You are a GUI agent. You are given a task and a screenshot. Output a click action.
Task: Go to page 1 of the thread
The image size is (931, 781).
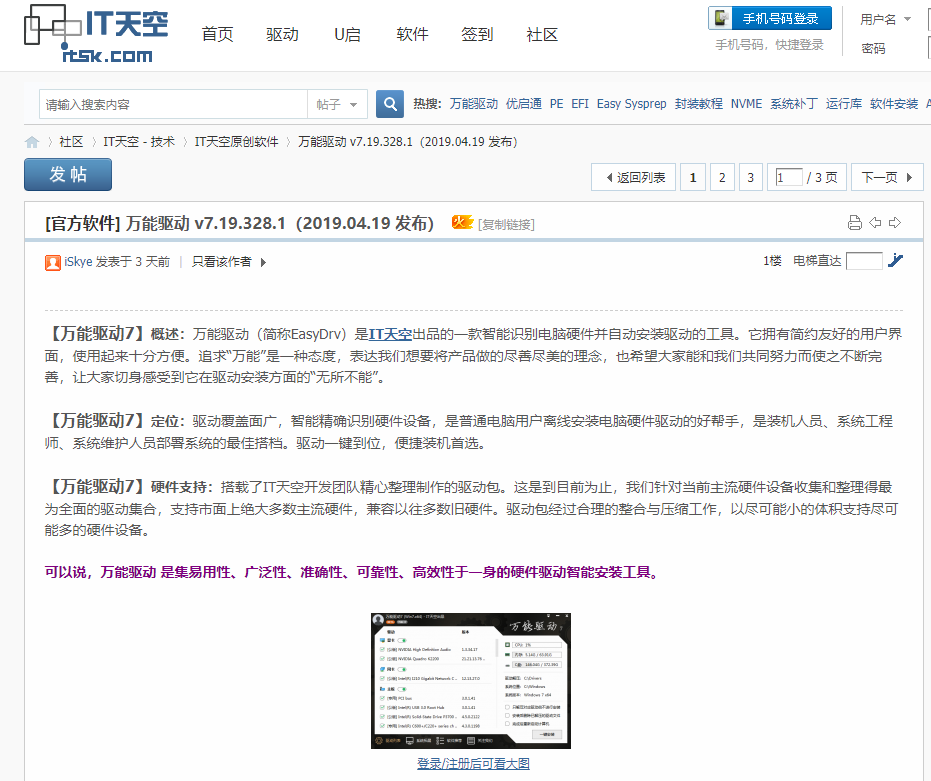(693, 178)
